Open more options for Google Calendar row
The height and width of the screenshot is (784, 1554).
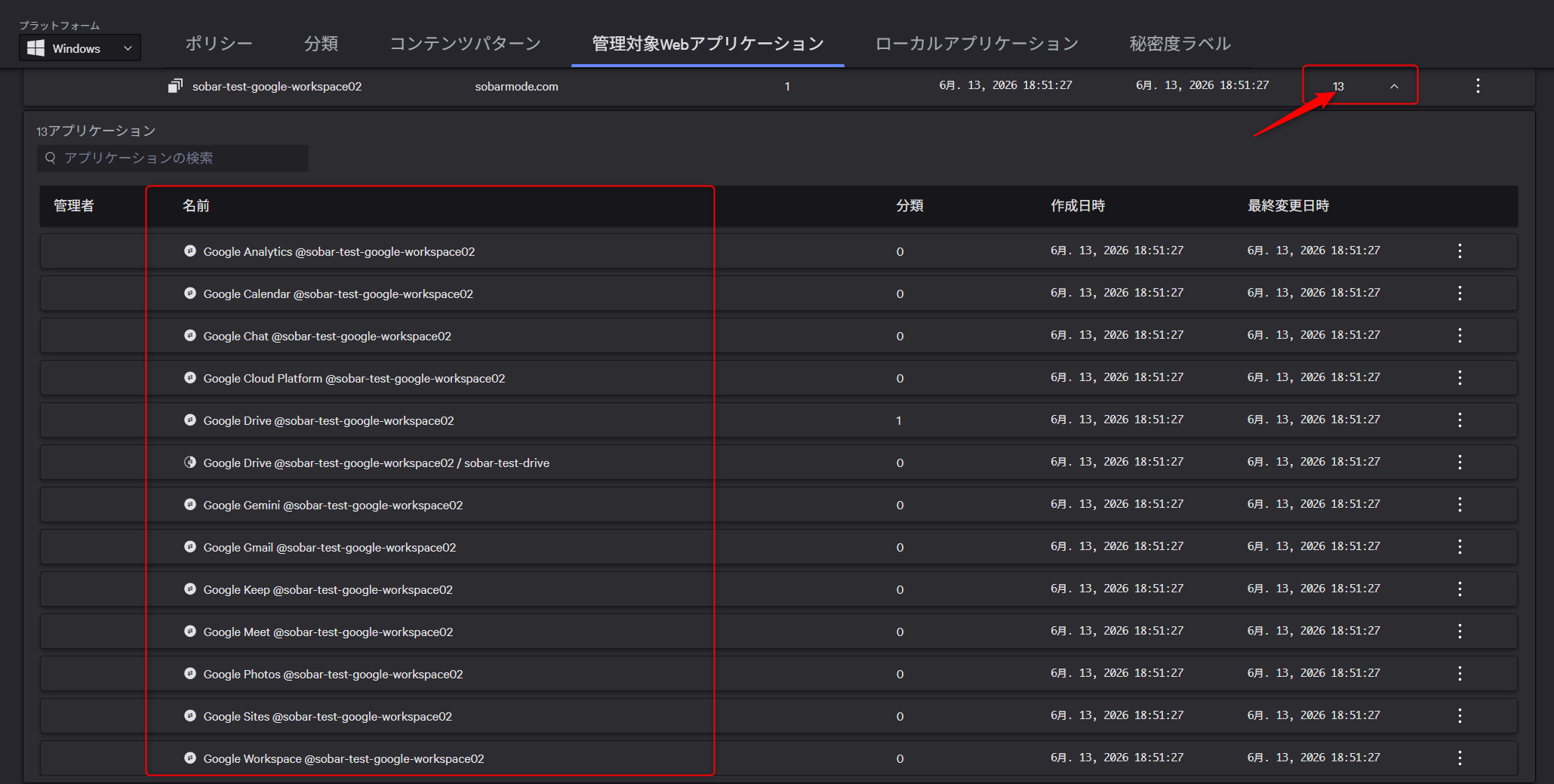tap(1460, 294)
